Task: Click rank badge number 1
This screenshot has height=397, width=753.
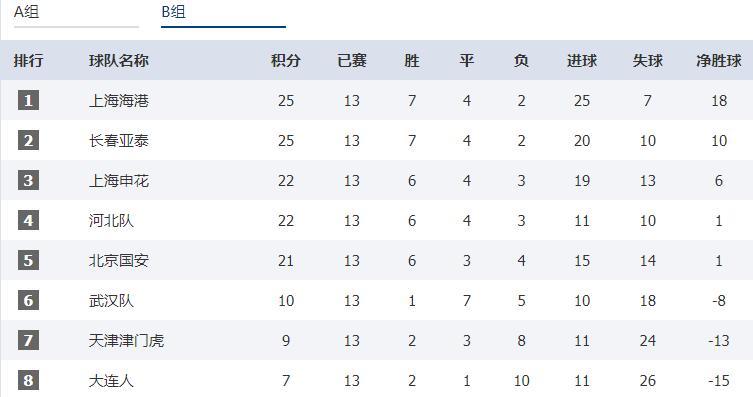Action: 28,100
